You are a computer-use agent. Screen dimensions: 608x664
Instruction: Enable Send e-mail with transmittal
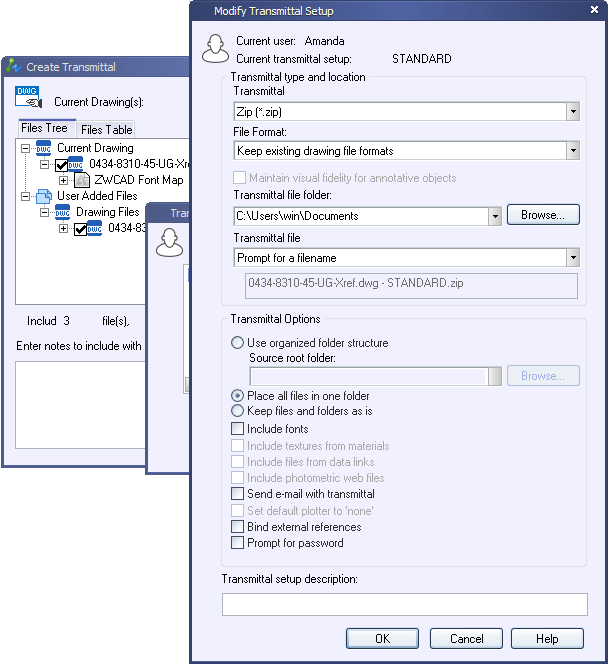(238, 493)
